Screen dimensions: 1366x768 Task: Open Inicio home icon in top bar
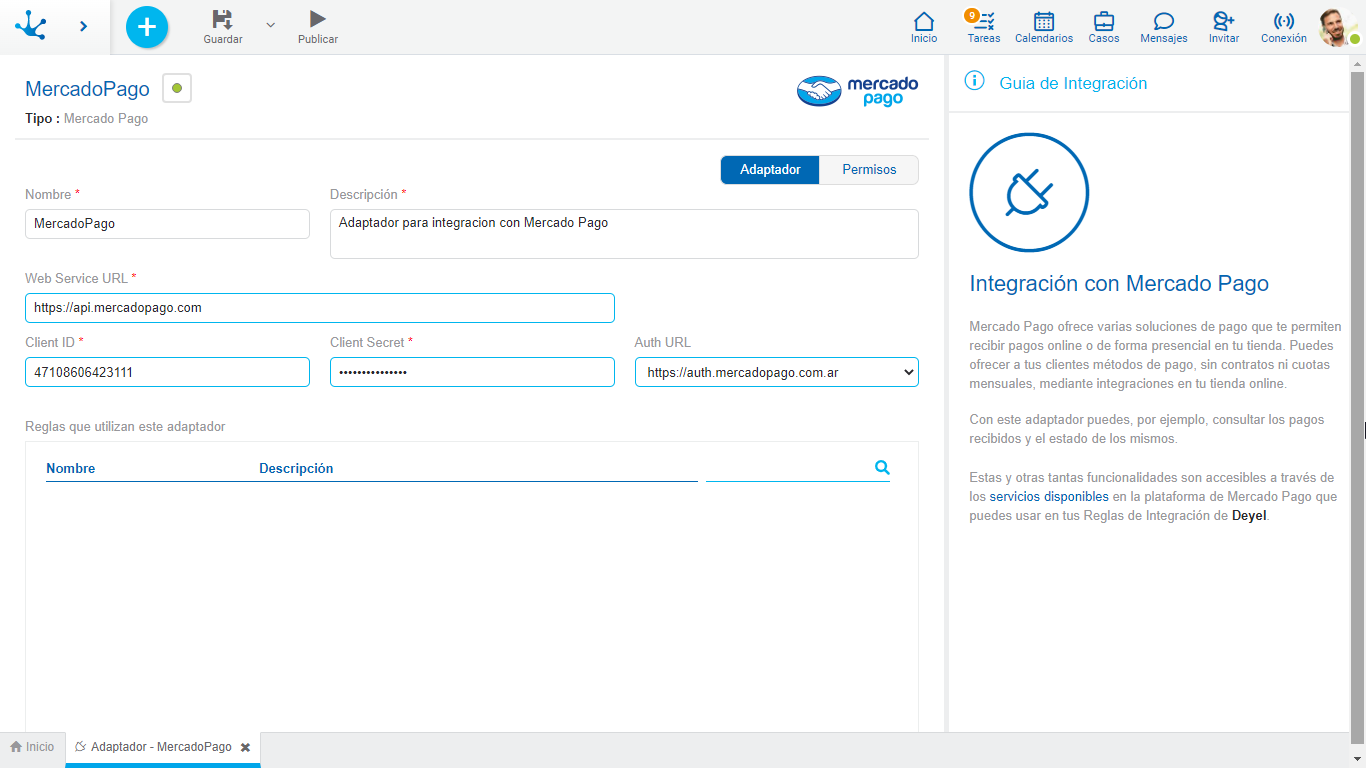point(924,21)
